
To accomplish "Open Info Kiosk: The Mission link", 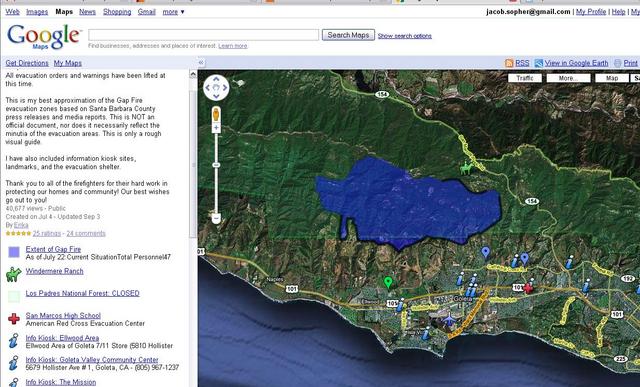I will point(61,382).
